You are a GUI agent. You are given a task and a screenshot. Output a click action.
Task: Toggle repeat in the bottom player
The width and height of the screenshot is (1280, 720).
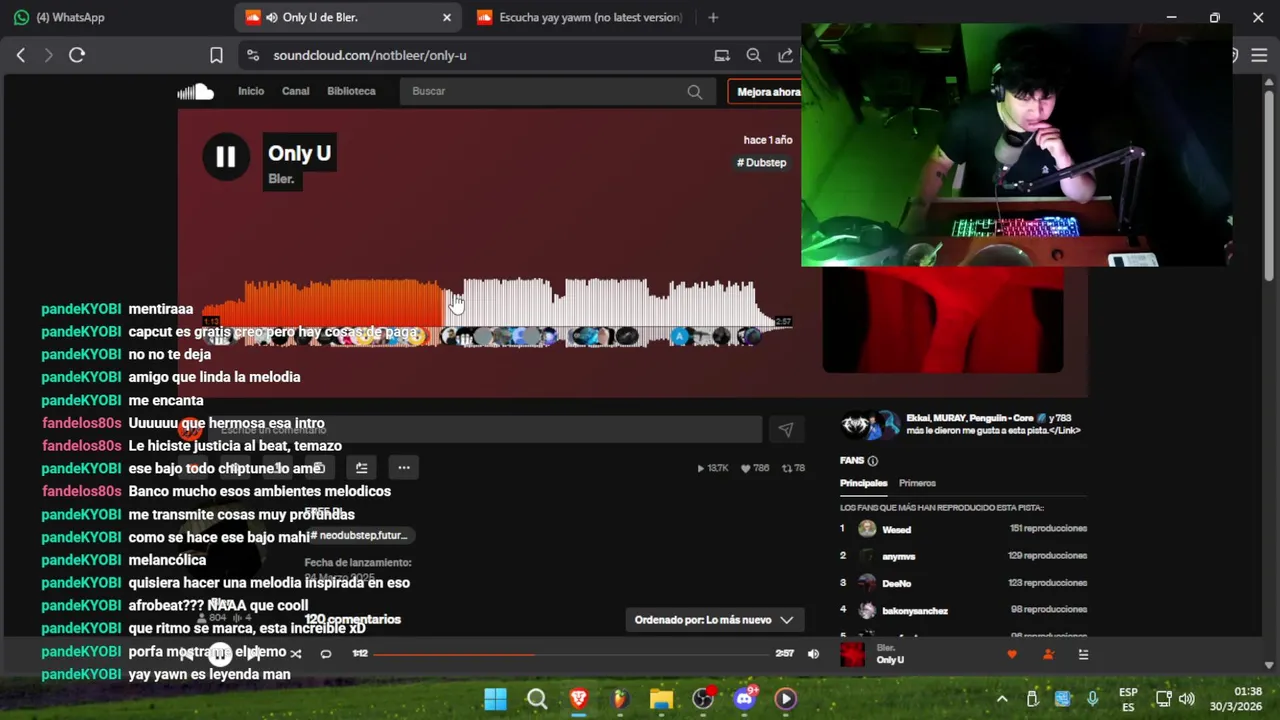tap(326, 654)
